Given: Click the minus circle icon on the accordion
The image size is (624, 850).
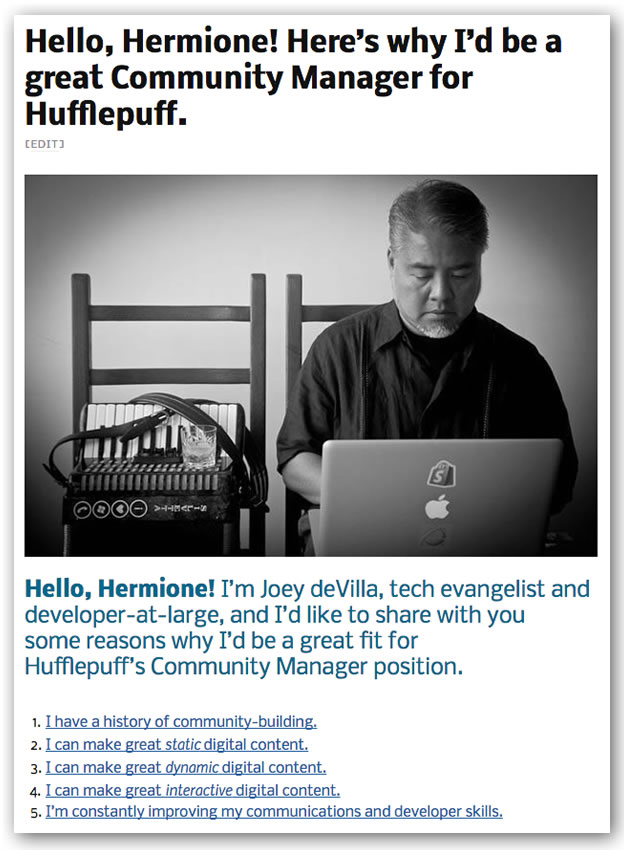Looking at the screenshot, I should [x=138, y=509].
